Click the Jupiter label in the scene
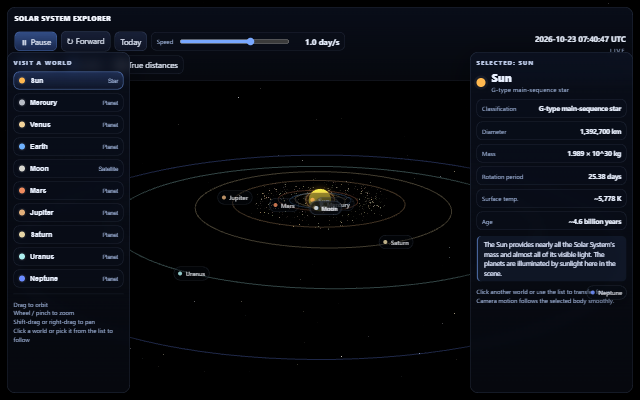The width and height of the screenshot is (640, 400). pos(235,198)
